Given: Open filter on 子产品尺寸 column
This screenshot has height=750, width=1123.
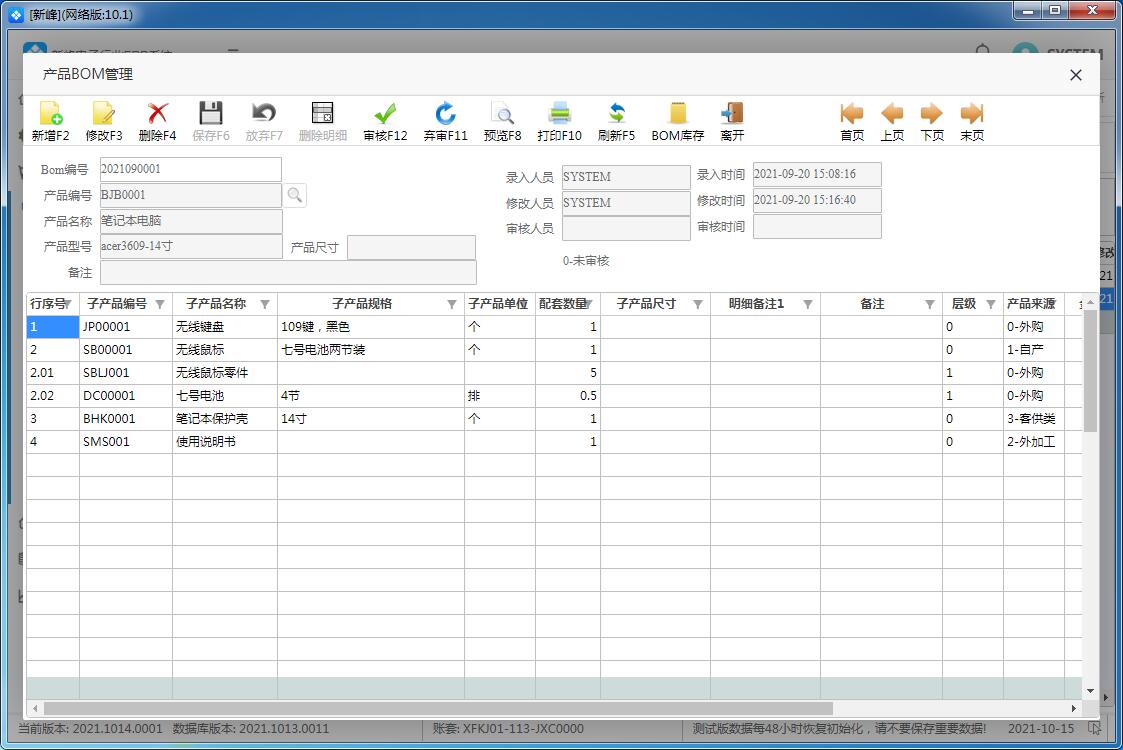Looking at the screenshot, I should pos(698,304).
